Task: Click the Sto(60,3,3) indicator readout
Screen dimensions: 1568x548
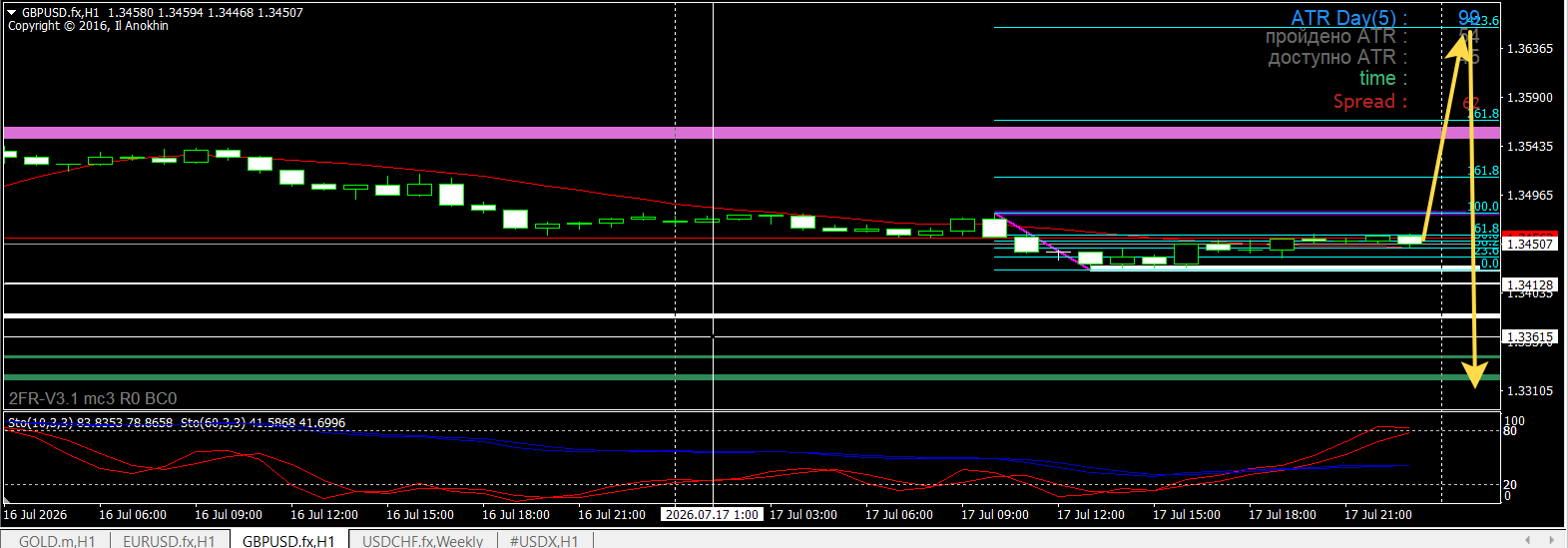Action: pyautogui.click(x=262, y=423)
